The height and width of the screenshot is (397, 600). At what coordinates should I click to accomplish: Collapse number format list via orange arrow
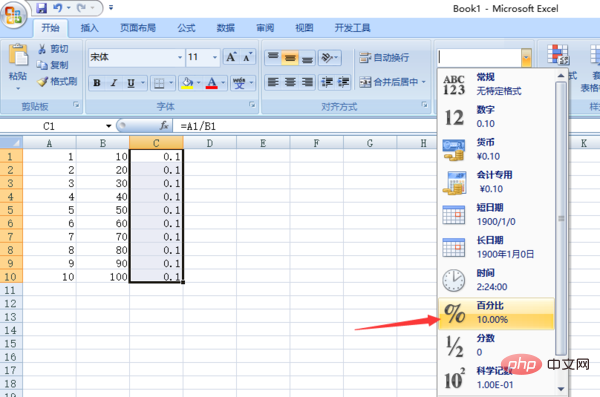[526, 57]
